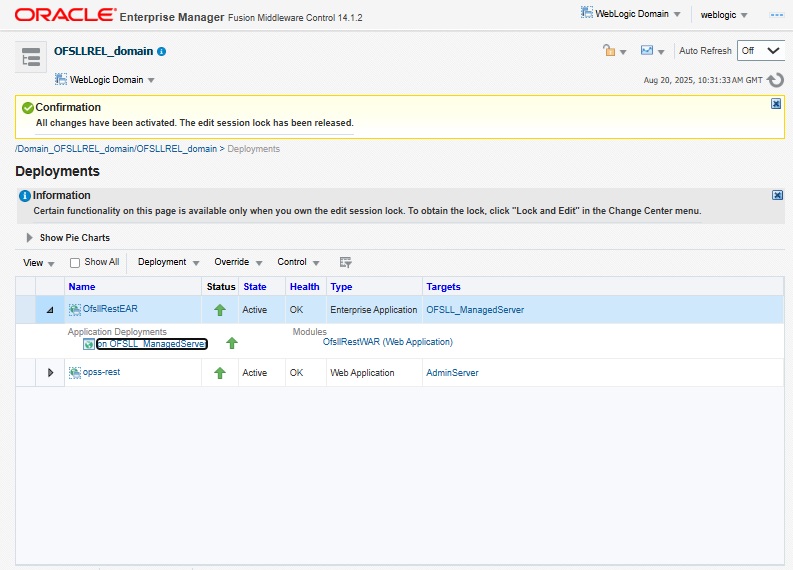The height and width of the screenshot is (570, 793).
Task: Open the Override menu
Action: pos(238,262)
